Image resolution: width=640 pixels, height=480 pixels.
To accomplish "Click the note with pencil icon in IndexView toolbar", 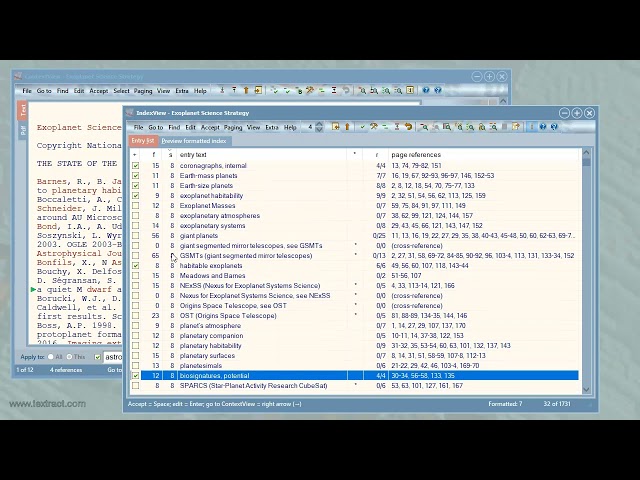I will (516, 127).
